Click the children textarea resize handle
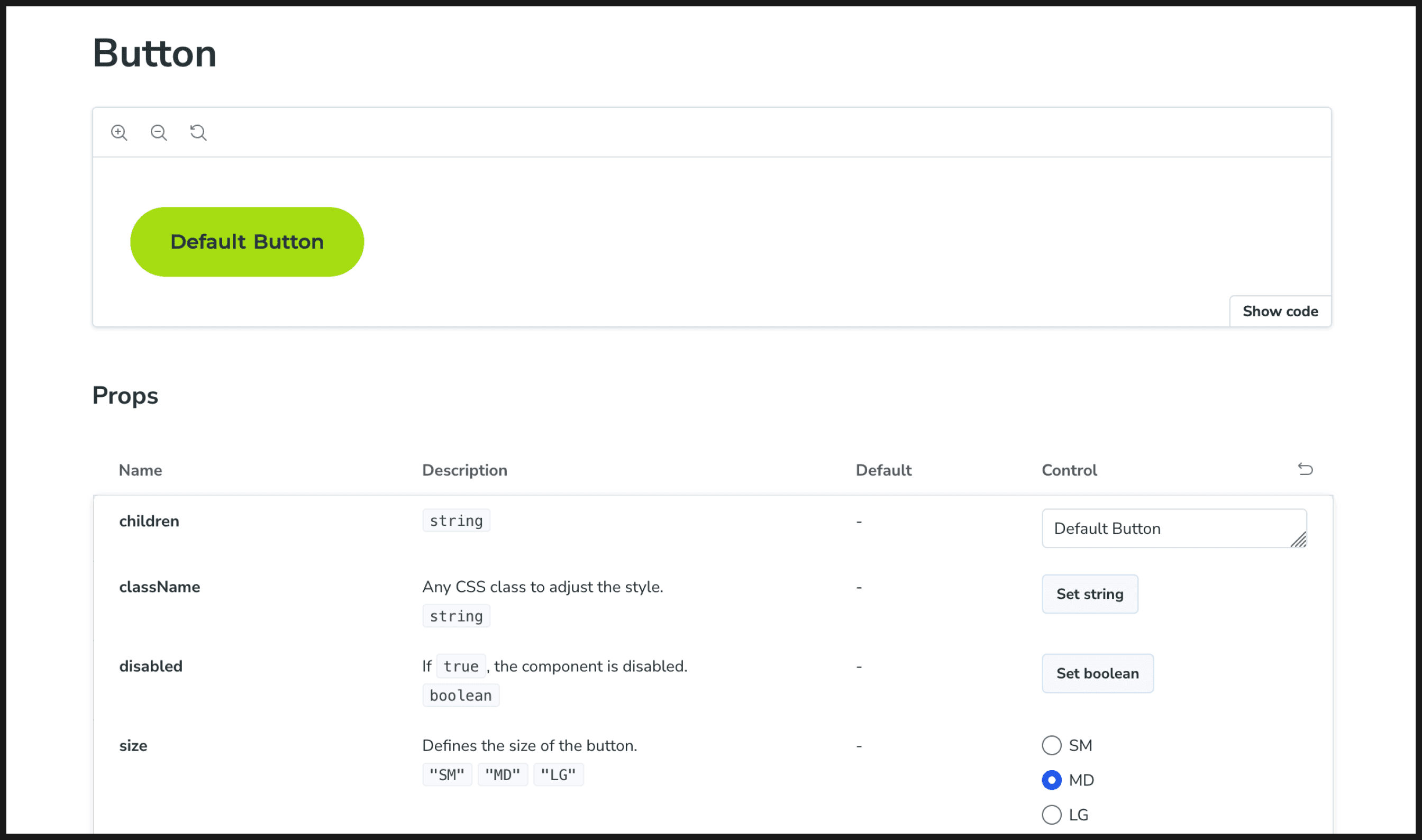Viewport: 1422px width, 840px height. [x=1299, y=540]
